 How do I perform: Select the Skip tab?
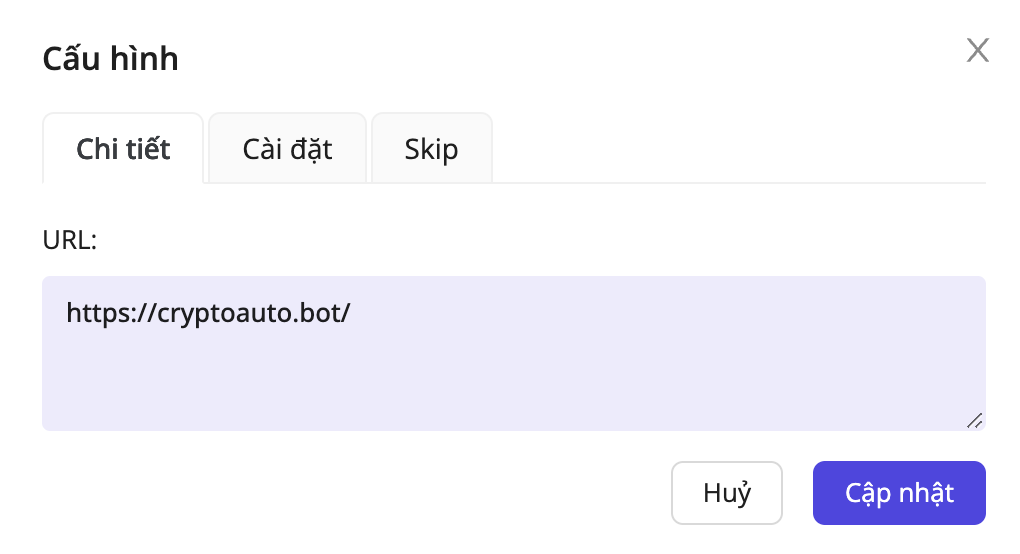click(x=431, y=149)
